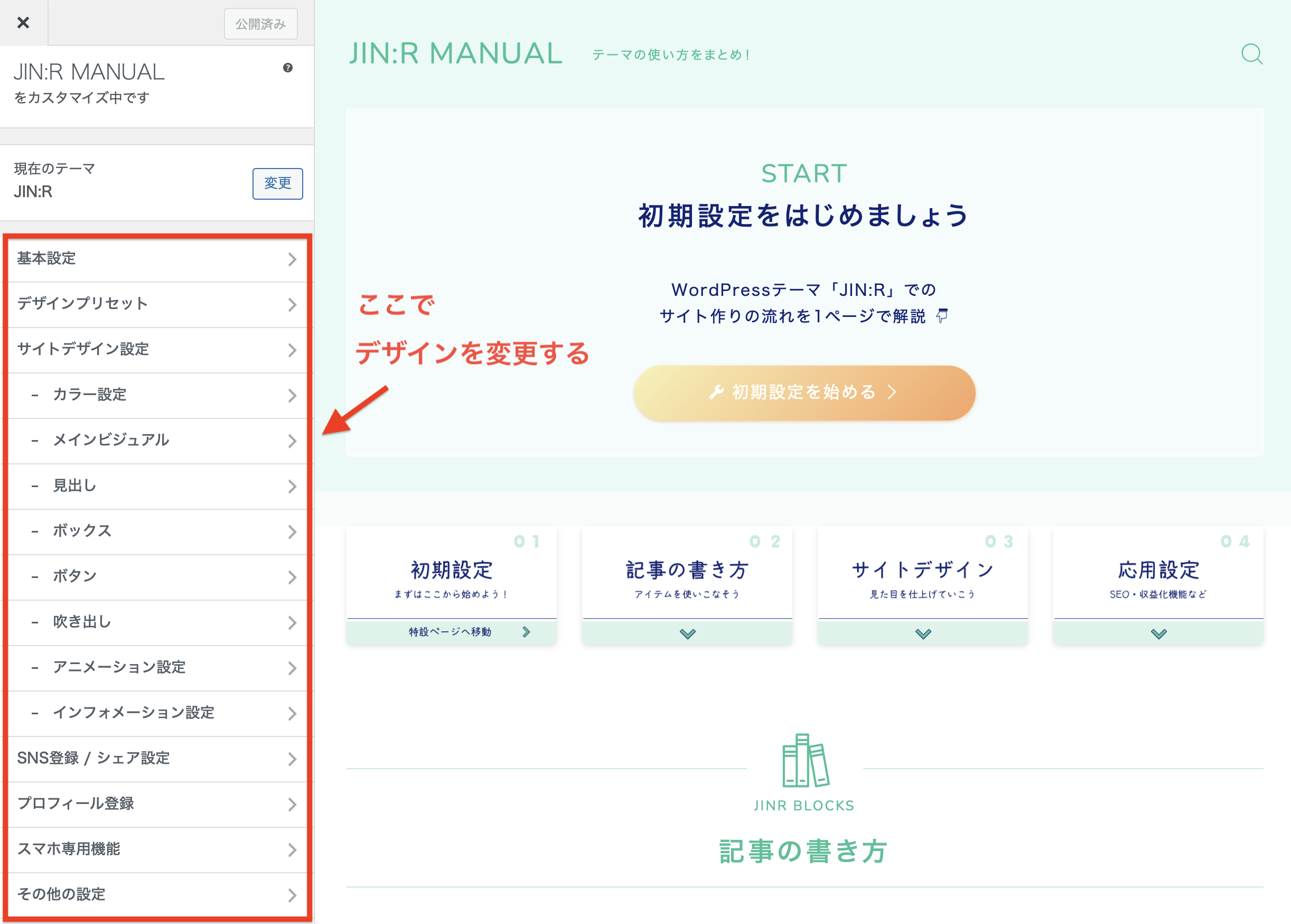Click the 応用設定 card title
This screenshot has width=1291, height=924.
[1158, 570]
